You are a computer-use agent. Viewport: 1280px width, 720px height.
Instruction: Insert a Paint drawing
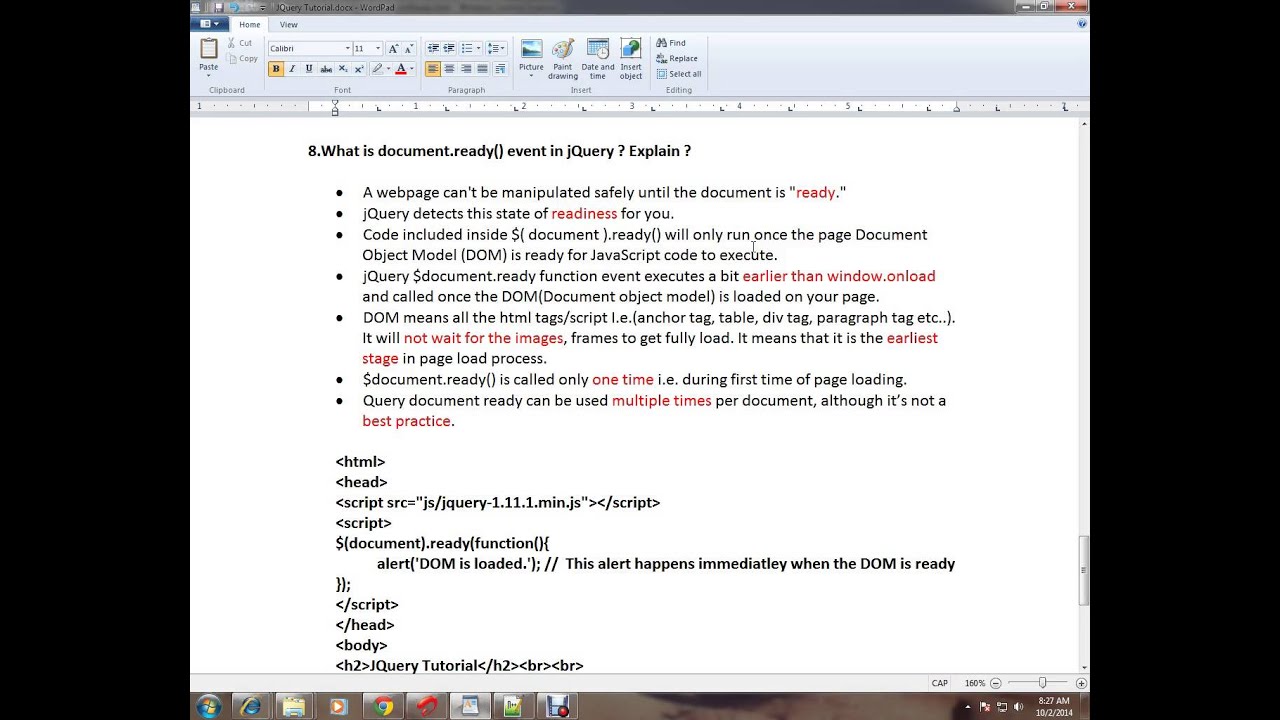pyautogui.click(x=563, y=58)
